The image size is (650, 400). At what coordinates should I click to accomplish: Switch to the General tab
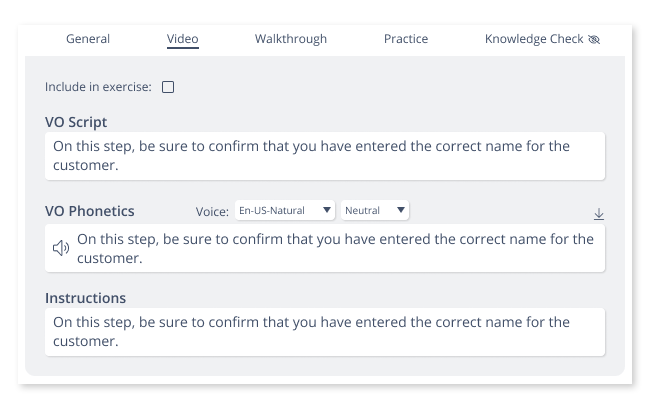(x=88, y=39)
